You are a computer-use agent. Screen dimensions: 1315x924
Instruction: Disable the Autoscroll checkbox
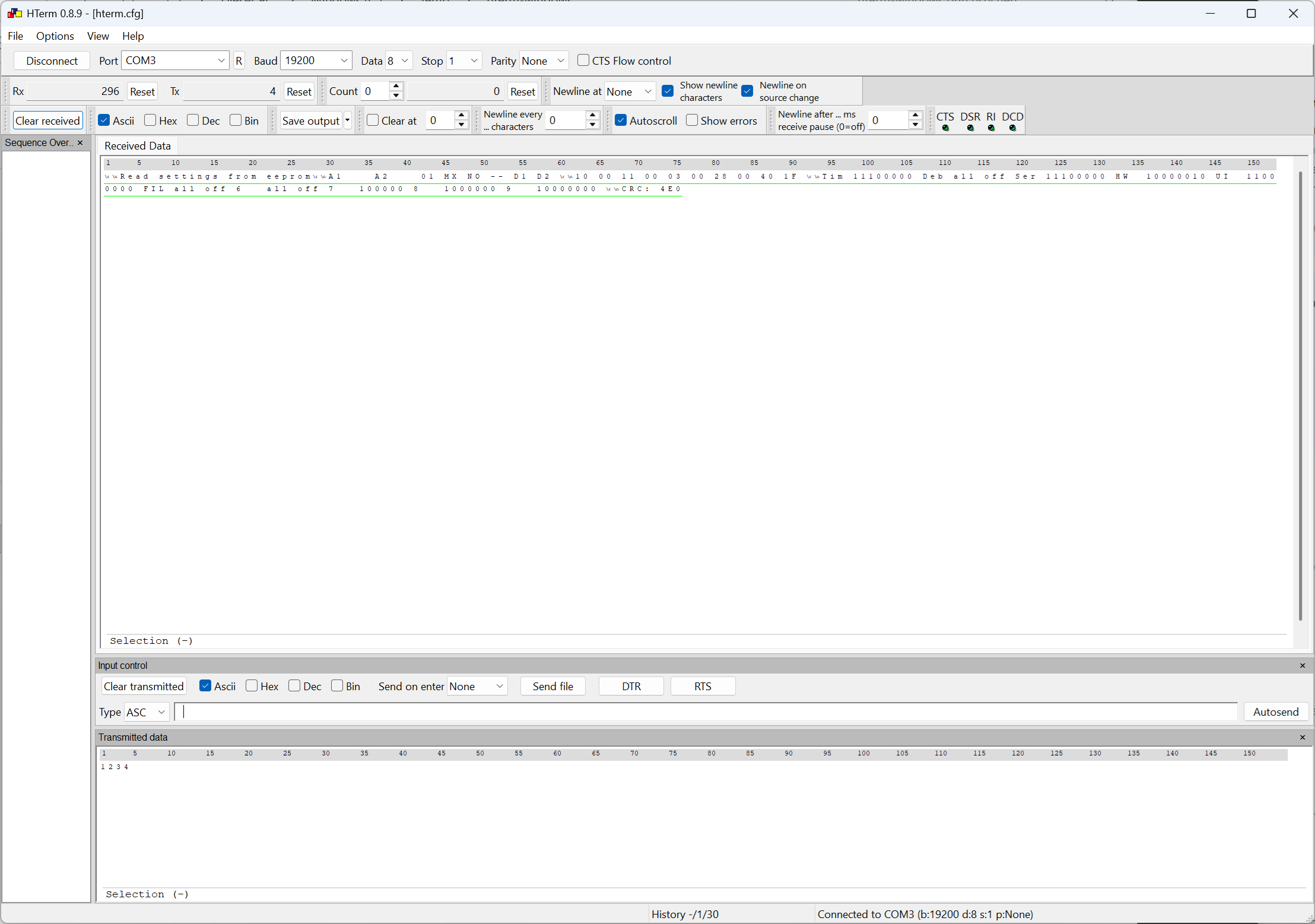(621, 120)
